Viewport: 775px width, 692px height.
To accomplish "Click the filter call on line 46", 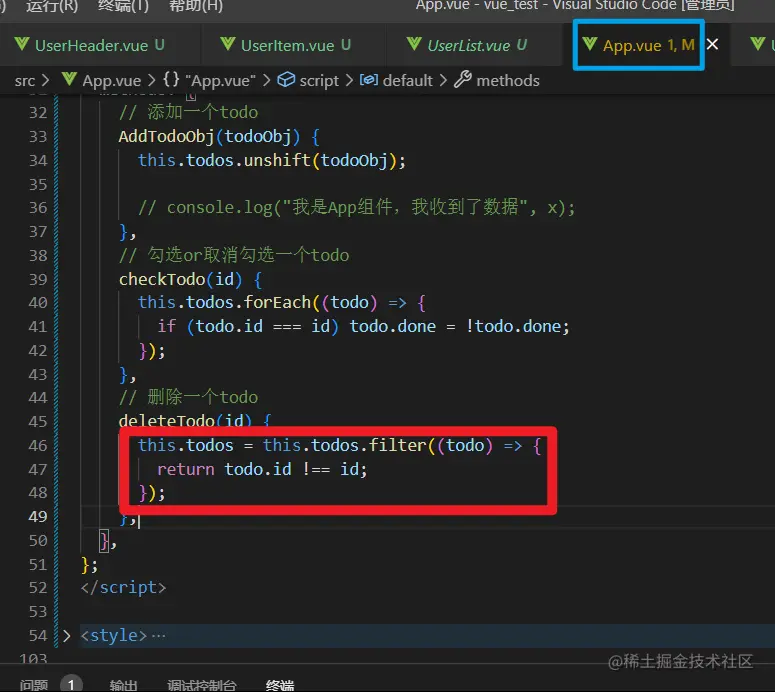I will click(x=397, y=445).
